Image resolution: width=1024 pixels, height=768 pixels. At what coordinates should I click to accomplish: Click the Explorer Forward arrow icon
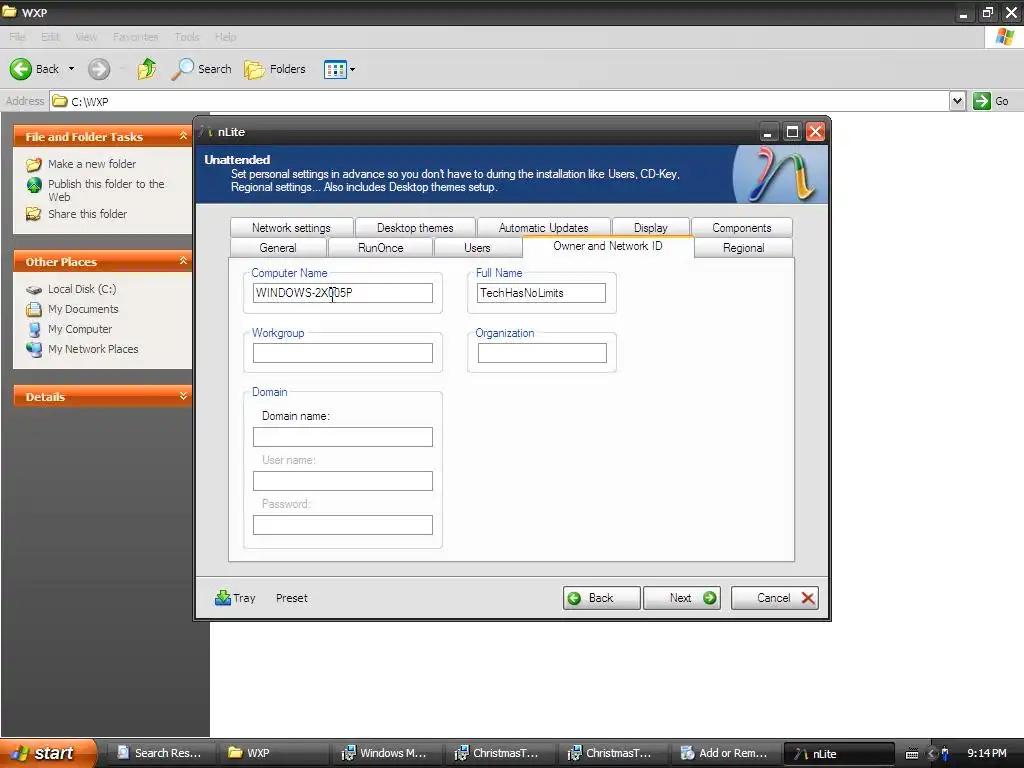pyautogui.click(x=99, y=69)
